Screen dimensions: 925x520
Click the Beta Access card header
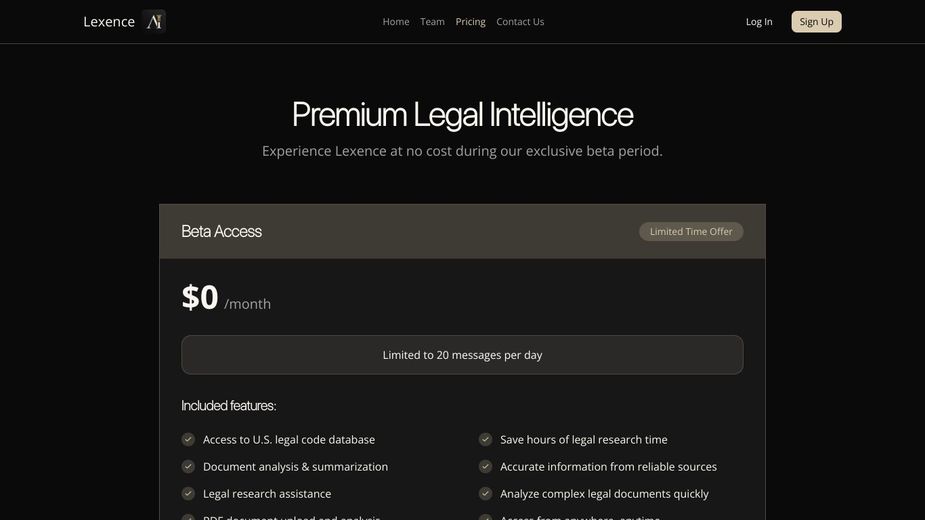click(x=222, y=231)
